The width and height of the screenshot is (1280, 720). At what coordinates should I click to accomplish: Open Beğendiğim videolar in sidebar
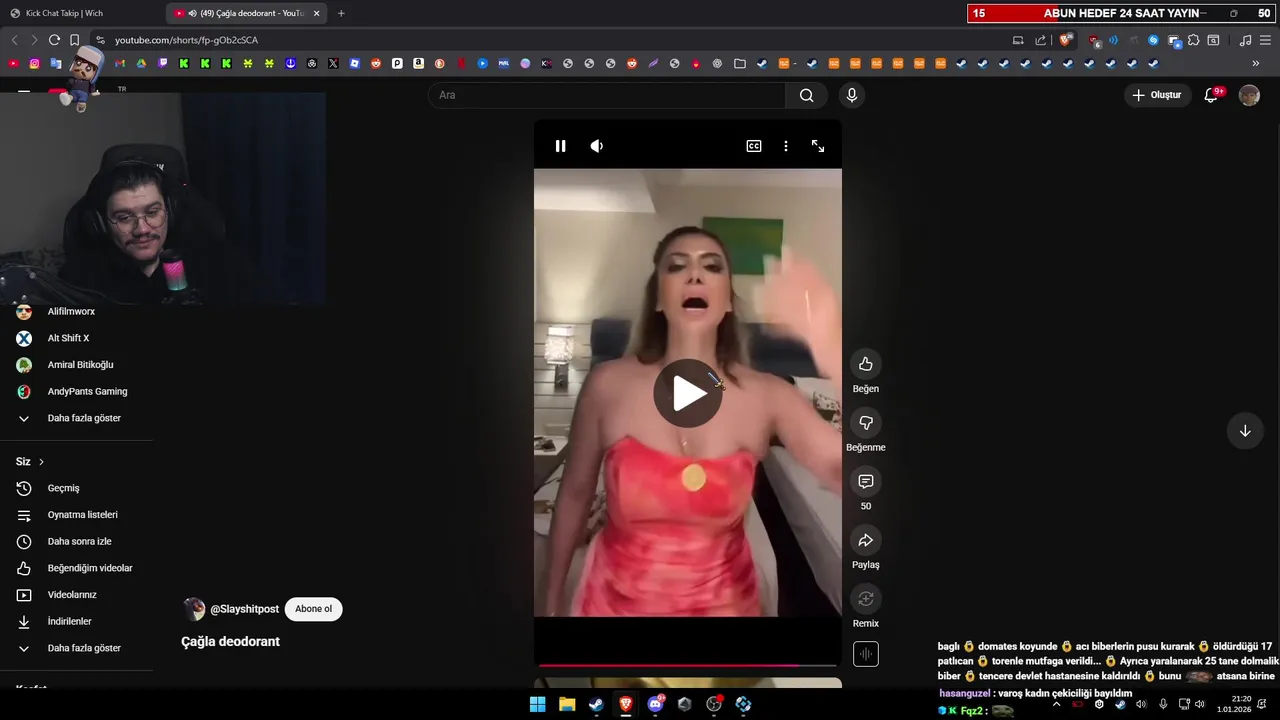click(x=90, y=568)
